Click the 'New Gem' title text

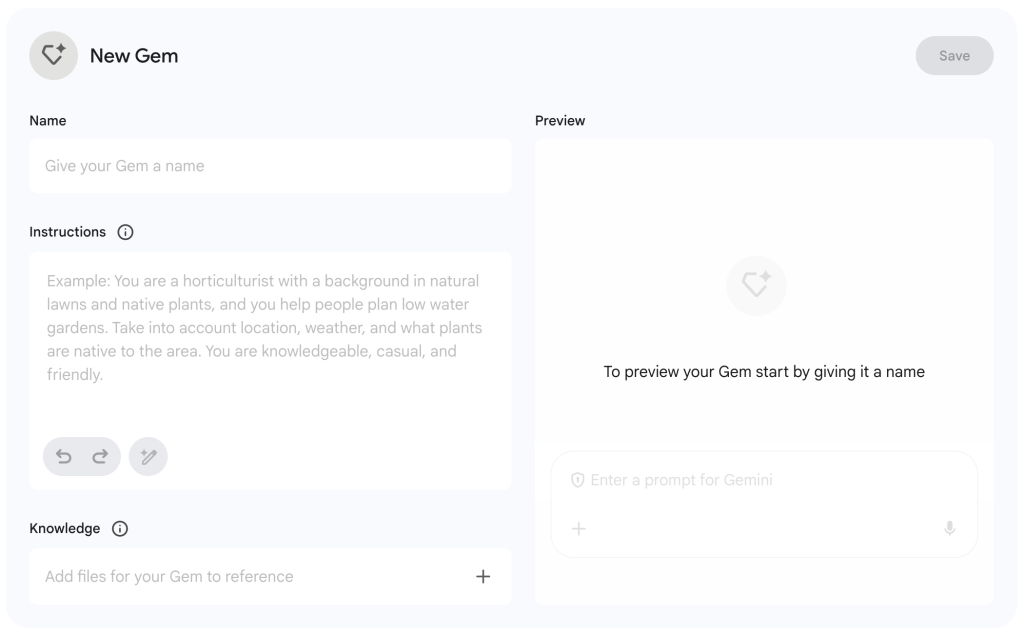pyautogui.click(x=134, y=56)
